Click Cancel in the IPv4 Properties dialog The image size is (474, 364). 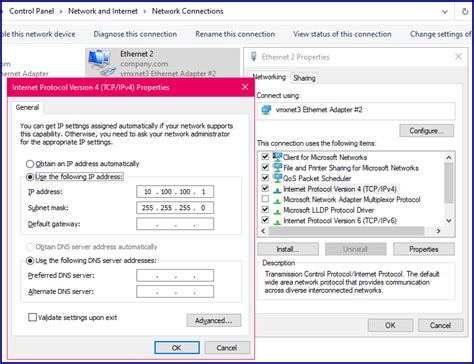(x=227, y=348)
